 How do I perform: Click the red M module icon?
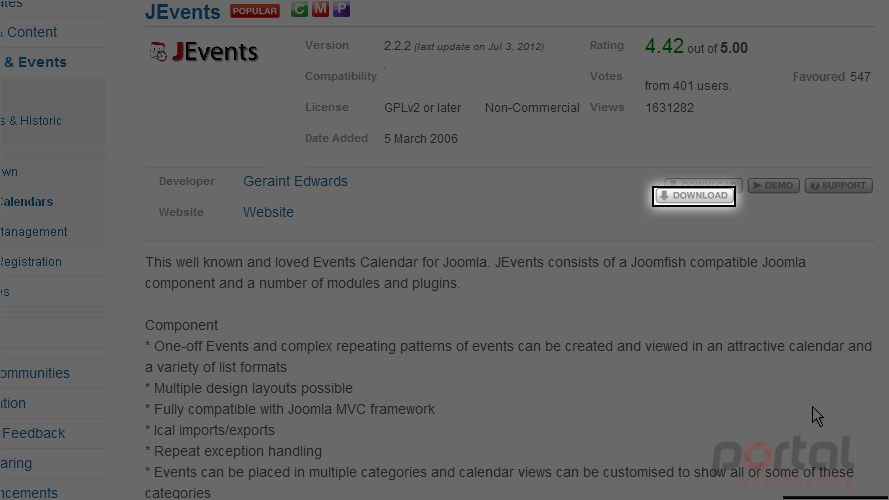click(320, 9)
